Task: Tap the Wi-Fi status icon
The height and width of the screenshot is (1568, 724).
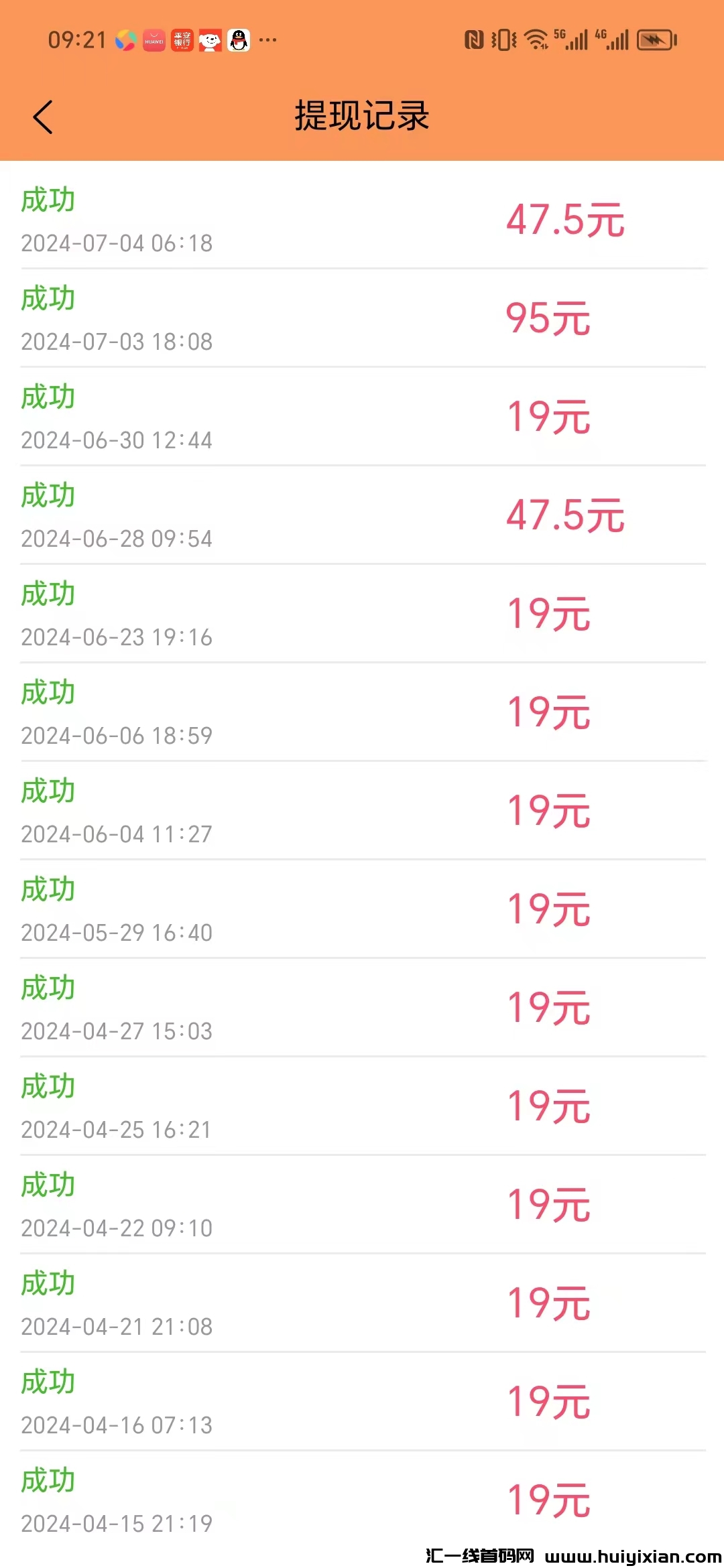Action: pos(536,40)
